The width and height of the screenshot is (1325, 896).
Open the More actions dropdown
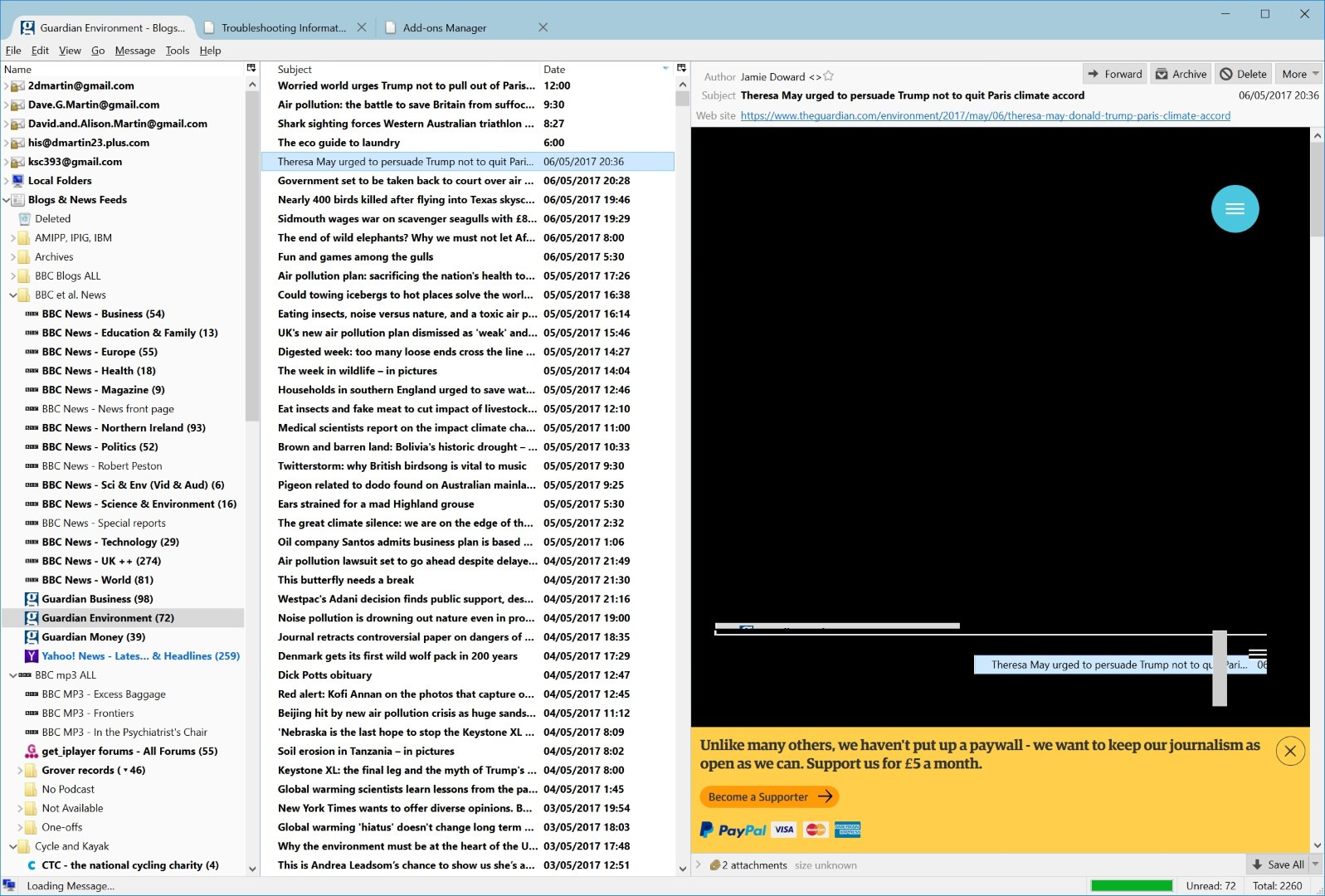coord(1298,74)
